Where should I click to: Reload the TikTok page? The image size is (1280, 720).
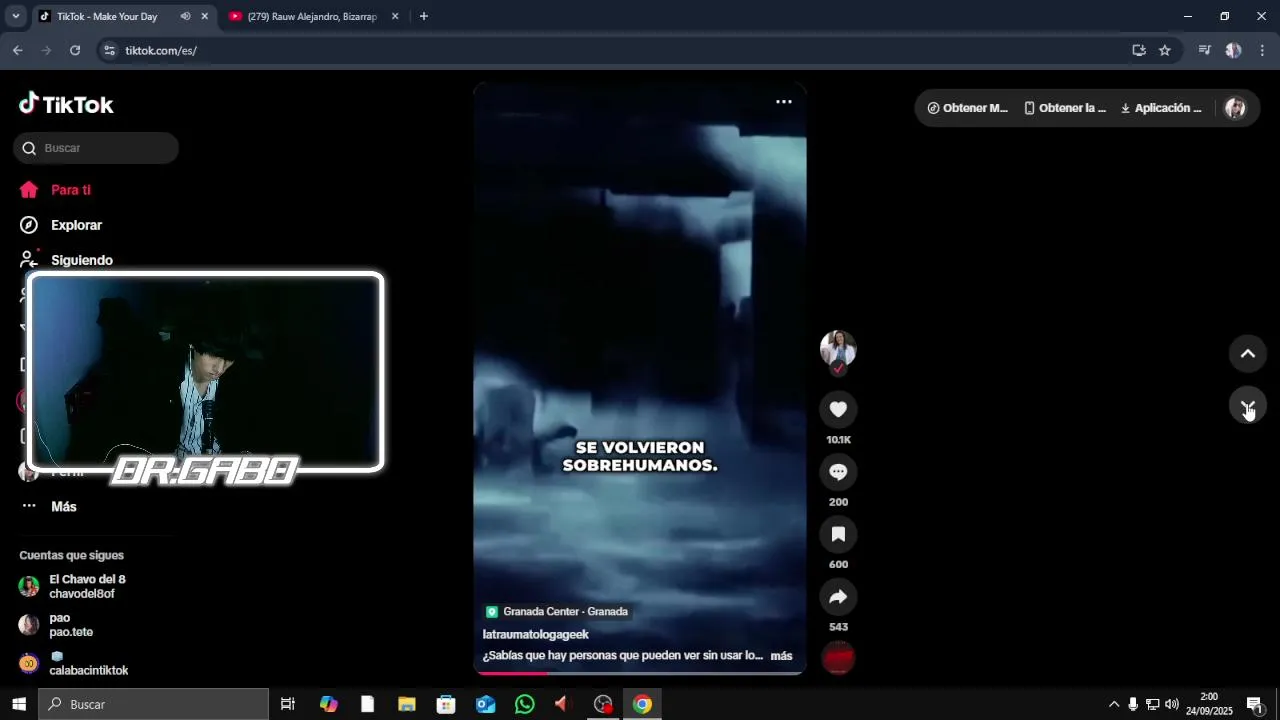tap(75, 50)
